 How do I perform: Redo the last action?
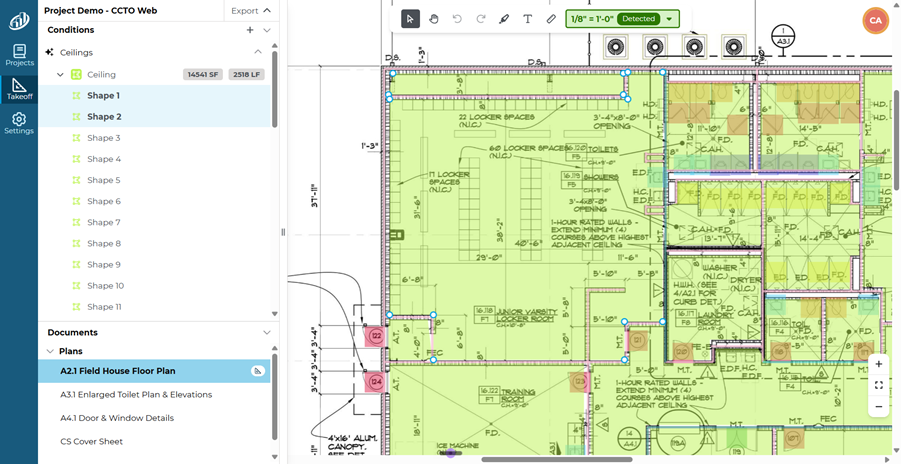click(x=481, y=19)
